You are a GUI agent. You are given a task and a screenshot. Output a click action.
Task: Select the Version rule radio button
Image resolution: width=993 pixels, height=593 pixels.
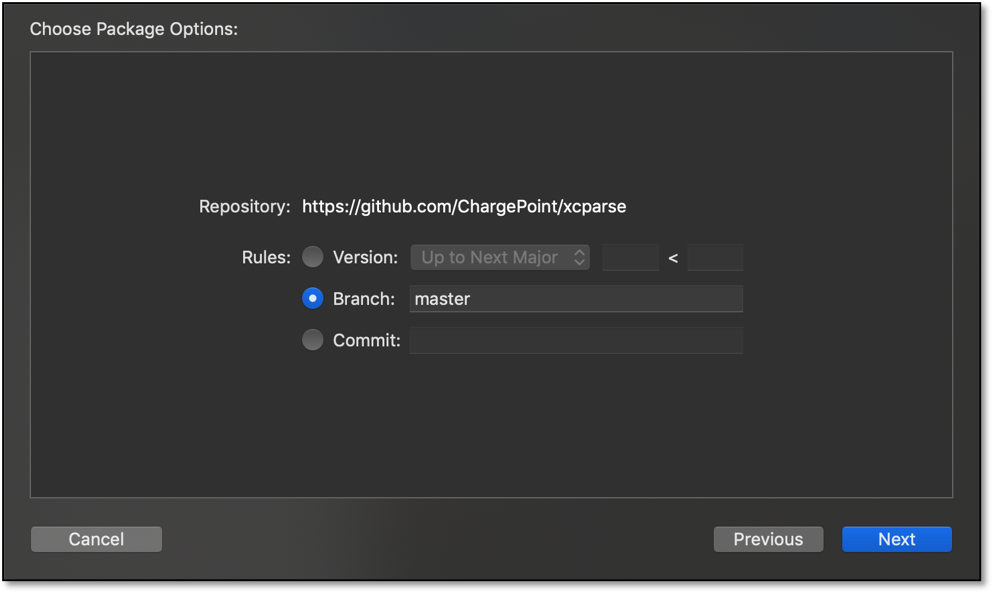click(x=313, y=257)
